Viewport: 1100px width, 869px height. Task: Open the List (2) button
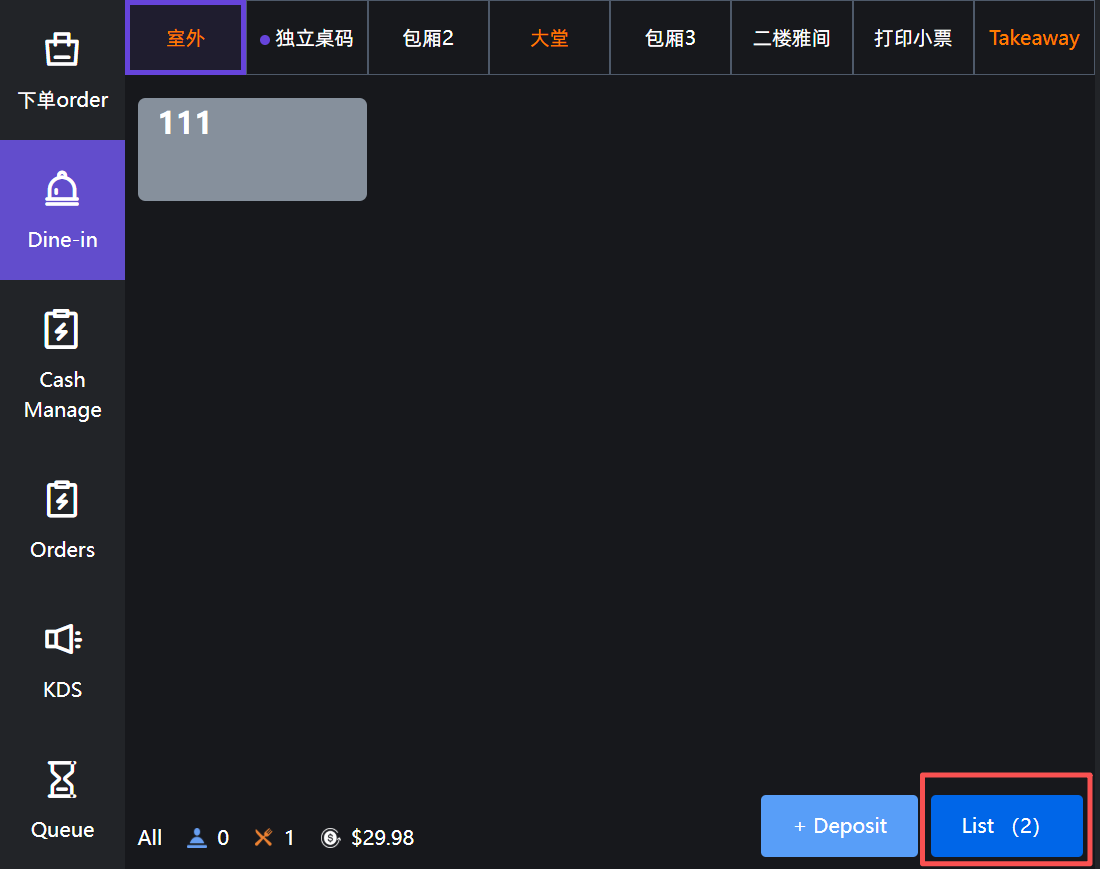(x=1006, y=826)
